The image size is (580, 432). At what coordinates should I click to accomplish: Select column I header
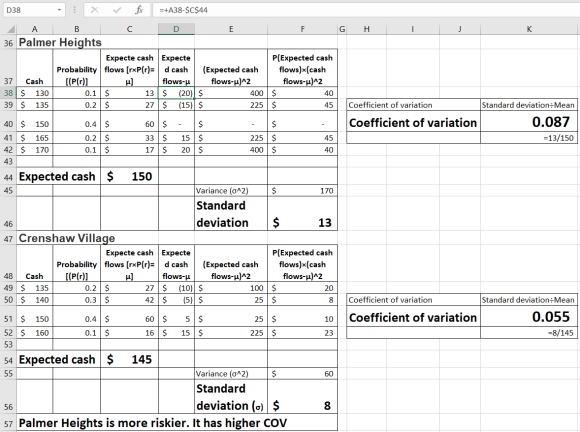pyautogui.click(x=413, y=29)
